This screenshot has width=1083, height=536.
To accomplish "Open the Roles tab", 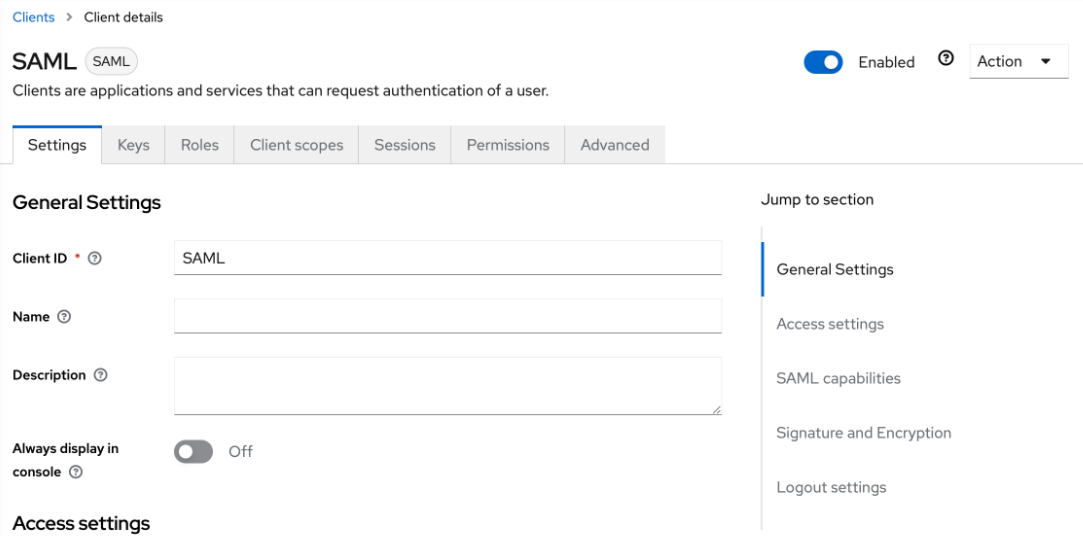I will pos(199,145).
